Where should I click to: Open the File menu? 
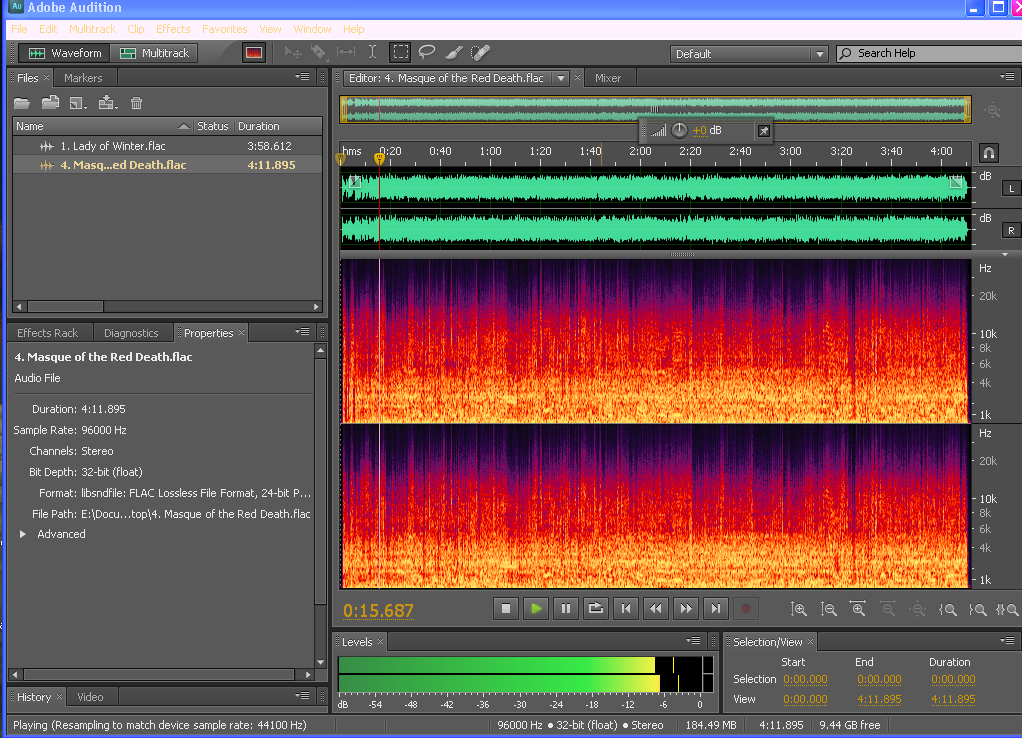(x=20, y=29)
